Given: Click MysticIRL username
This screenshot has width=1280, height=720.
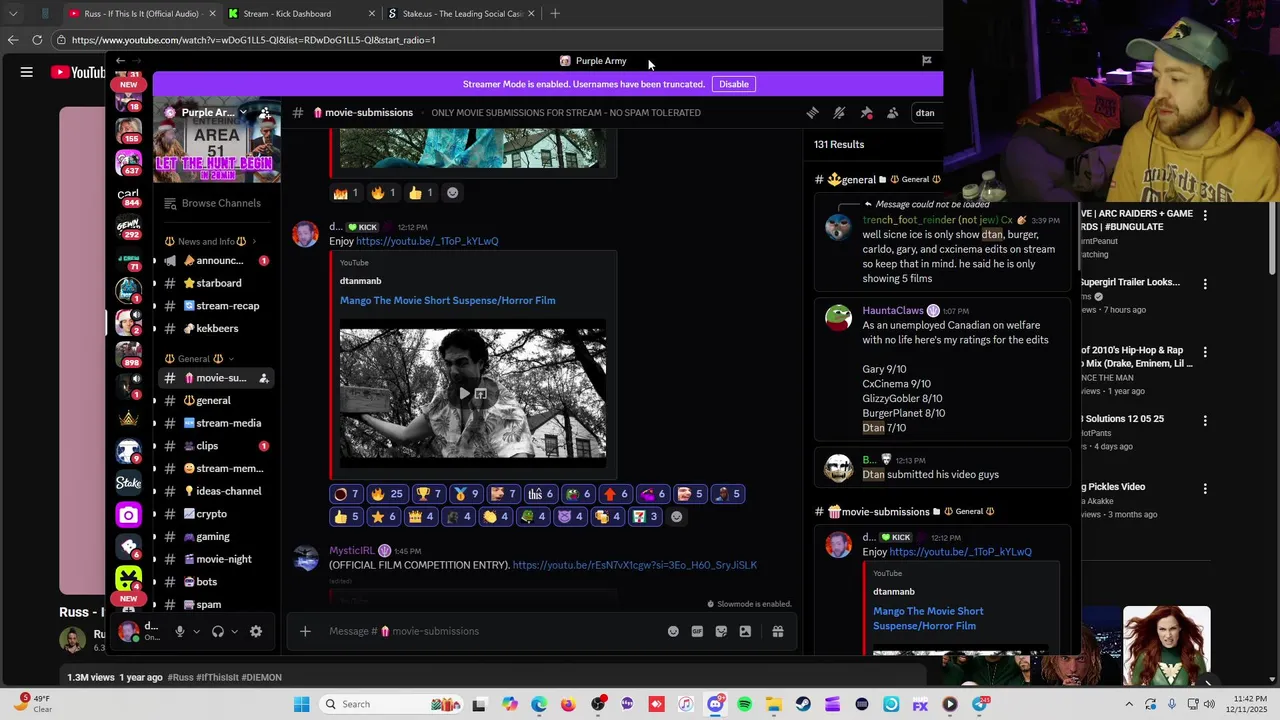Looking at the screenshot, I should (351, 551).
